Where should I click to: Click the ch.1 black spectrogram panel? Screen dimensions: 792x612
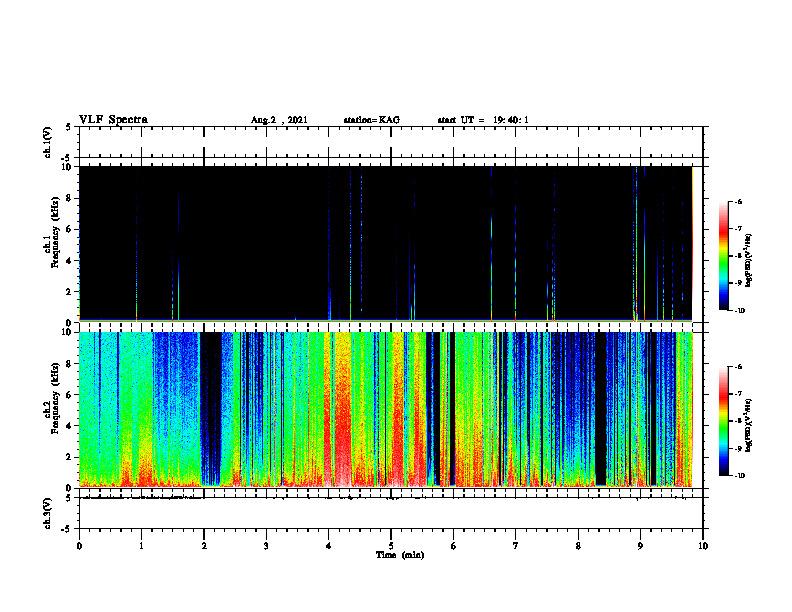pos(386,244)
